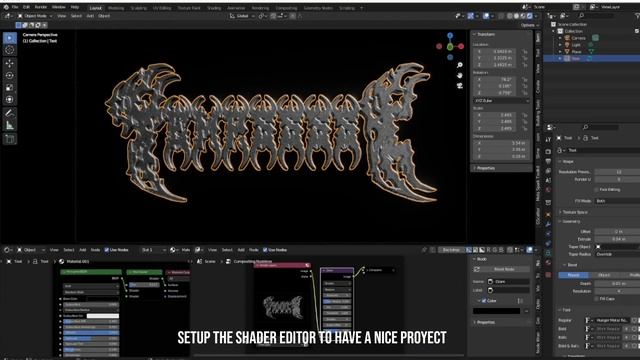Viewport: 640px width, 360px height.
Task: Open the Window menu
Action: [59, 7]
